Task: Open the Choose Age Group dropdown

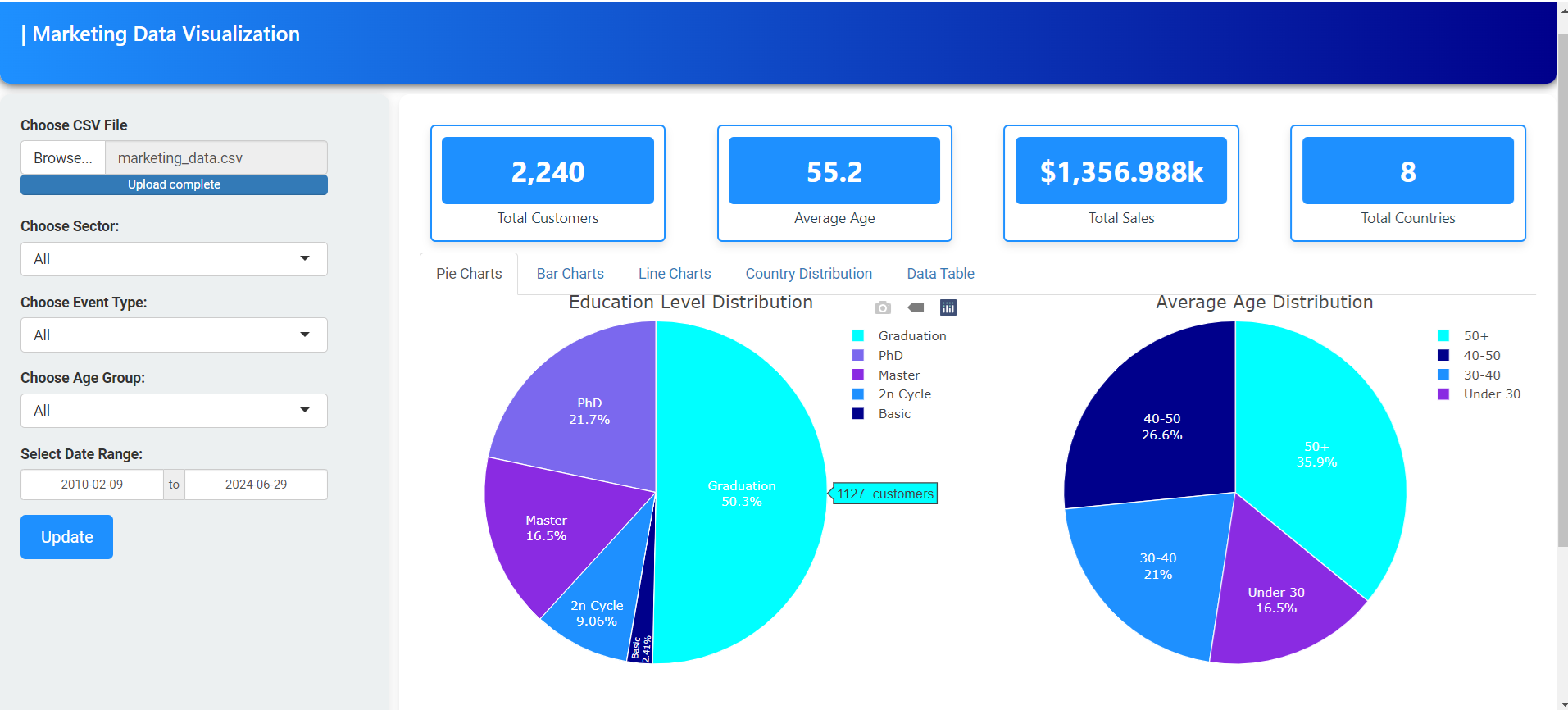Action: 174,411
